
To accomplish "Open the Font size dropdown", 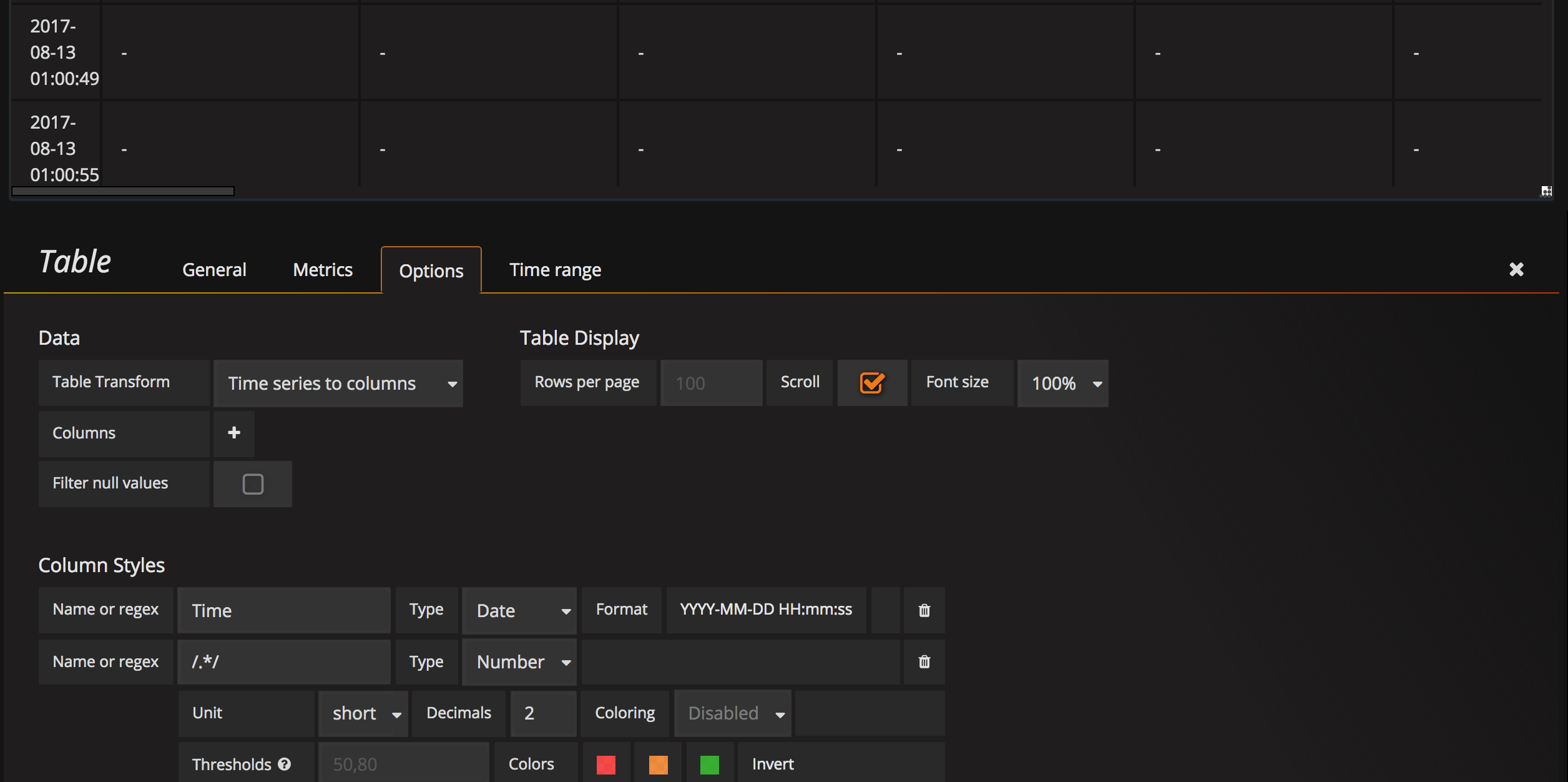I will [1062, 383].
